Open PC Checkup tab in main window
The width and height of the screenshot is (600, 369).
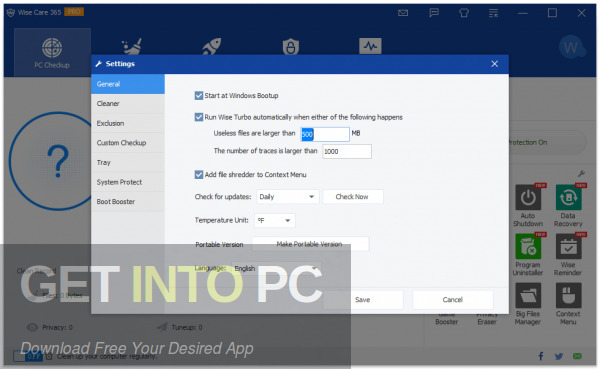click(52, 53)
